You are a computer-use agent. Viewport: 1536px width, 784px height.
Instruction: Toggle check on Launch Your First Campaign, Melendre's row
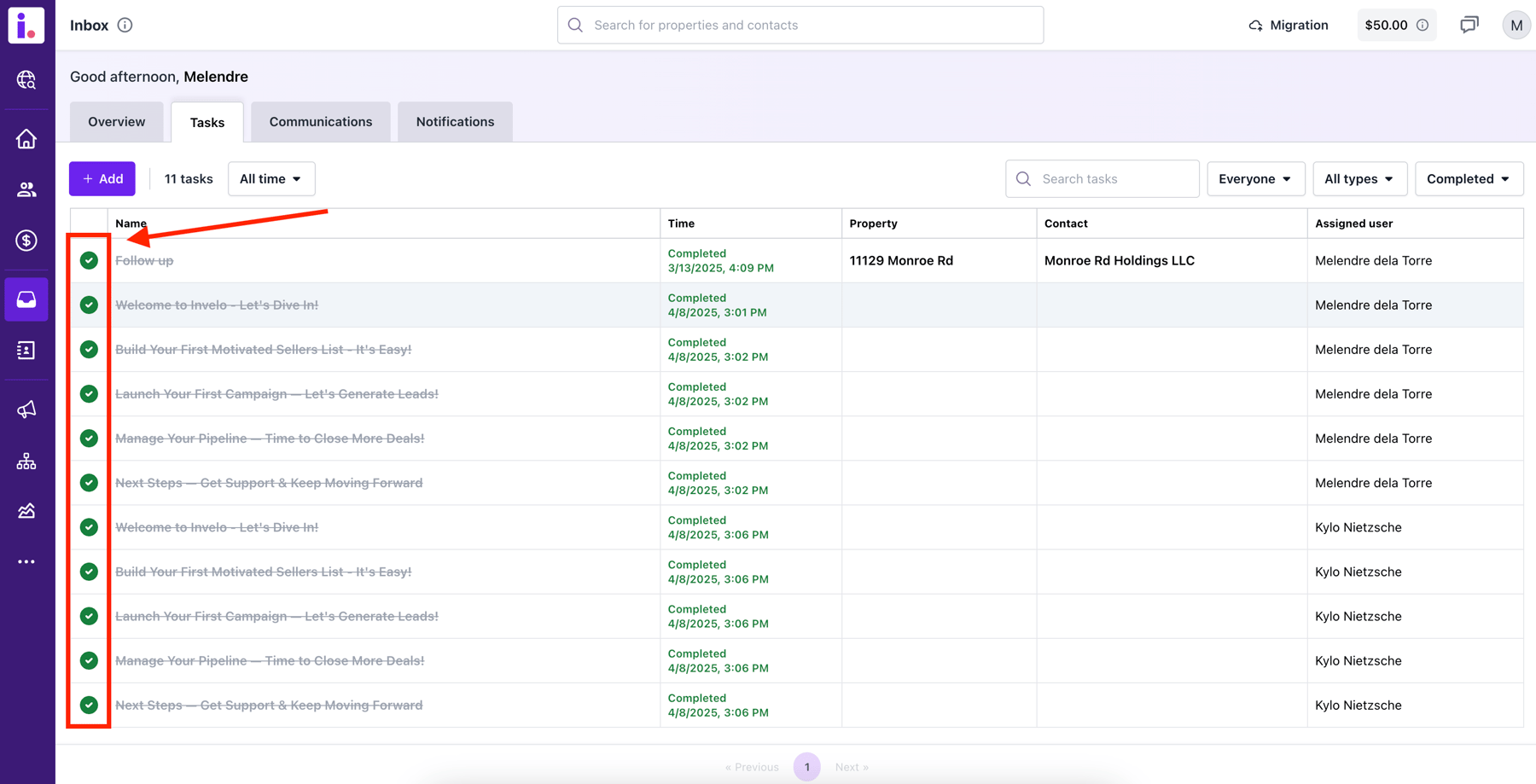coord(89,393)
